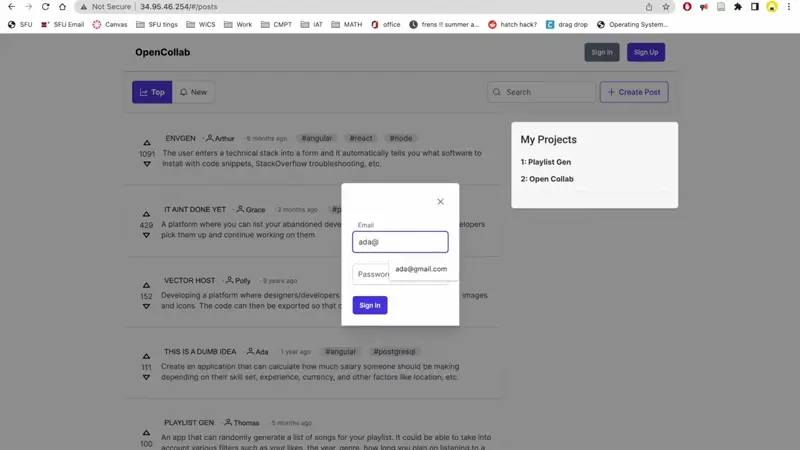Click author Arthur on ENVGEN post
Screen dimensions: 800x450
pyautogui.click(x=220, y=138)
